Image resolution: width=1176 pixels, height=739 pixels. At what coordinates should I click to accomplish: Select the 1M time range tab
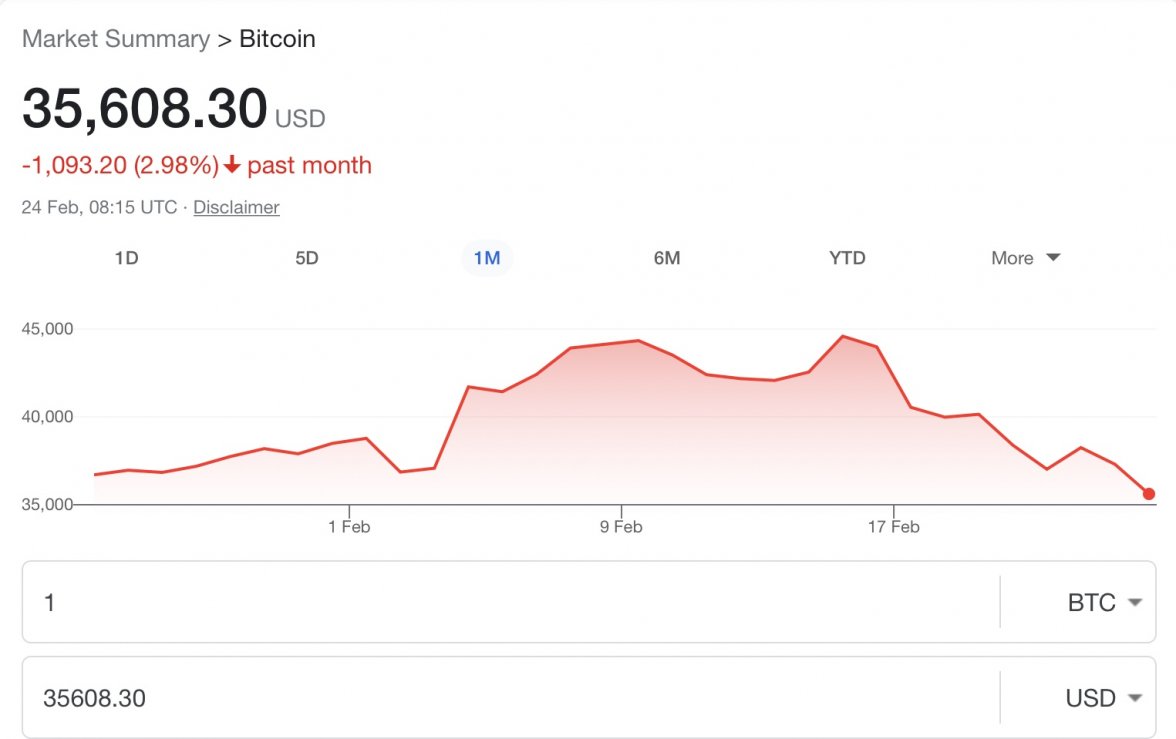pos(487,258)
